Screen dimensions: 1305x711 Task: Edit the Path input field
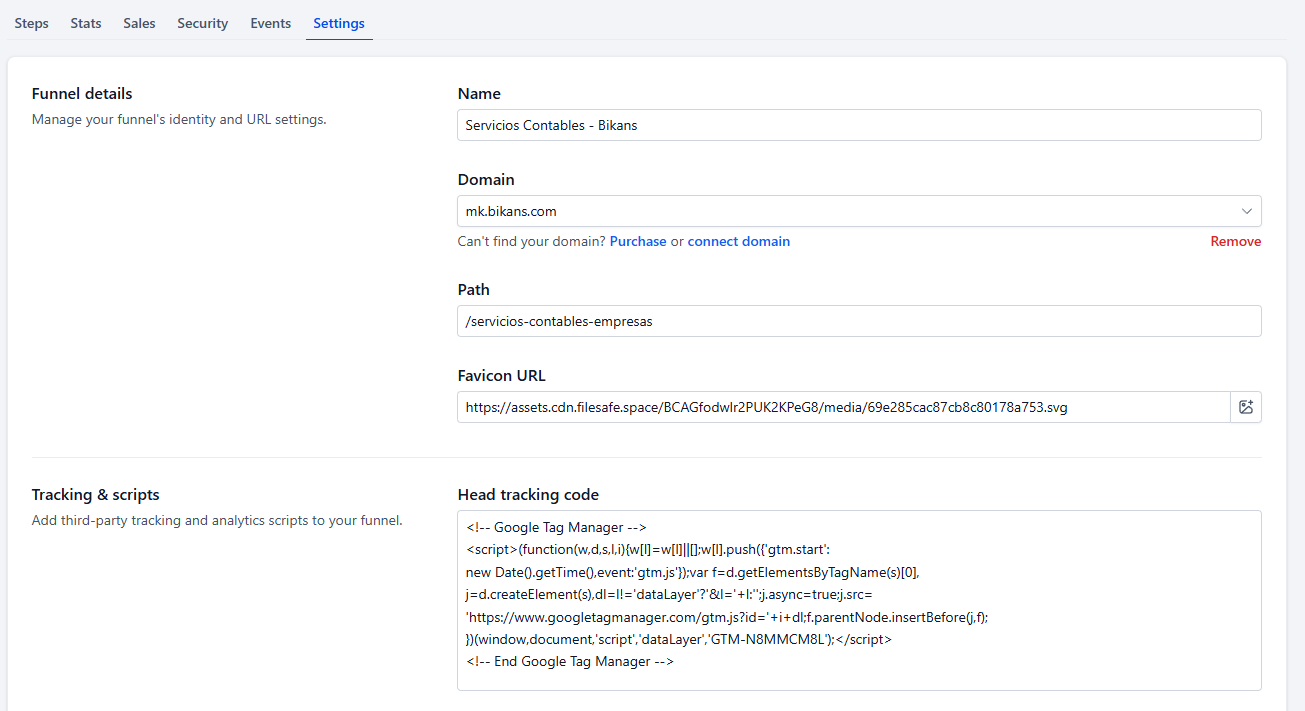point(859,321)
